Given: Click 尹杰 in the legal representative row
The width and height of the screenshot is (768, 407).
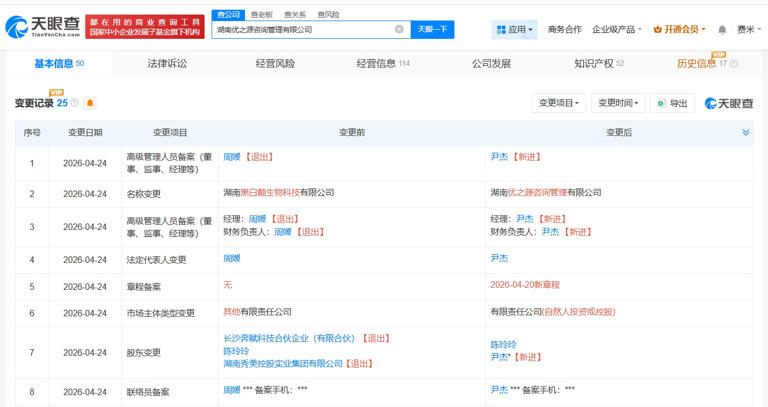Looking at the screenshot, I should 499,258.
